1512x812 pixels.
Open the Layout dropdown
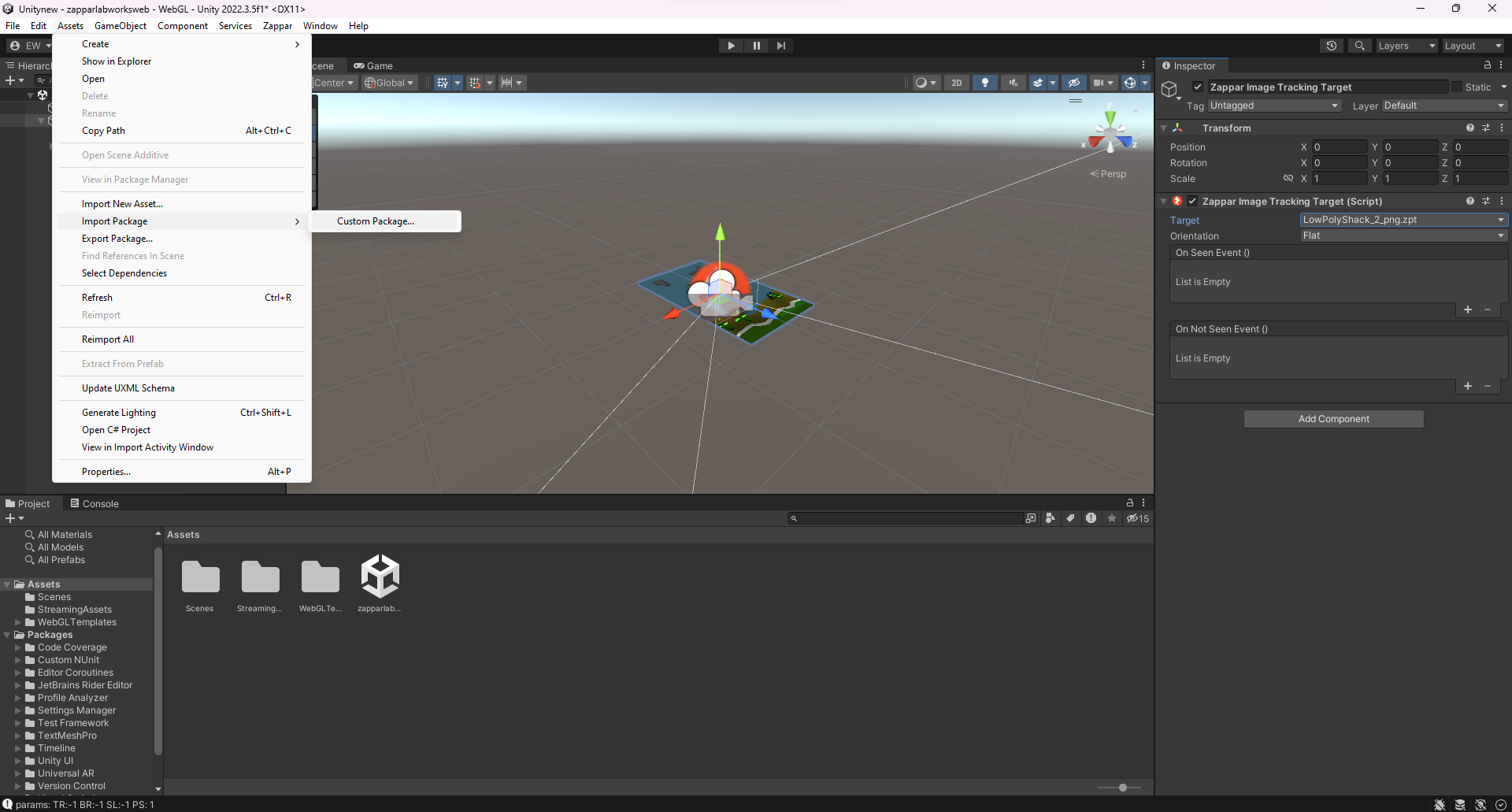[1473, 46]
